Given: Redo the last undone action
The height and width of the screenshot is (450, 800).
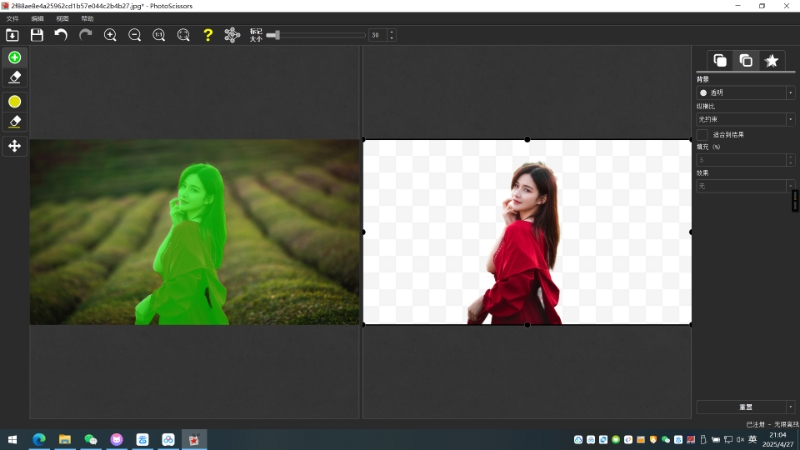Looking at the screenshot, I should (x=85, y=35).
